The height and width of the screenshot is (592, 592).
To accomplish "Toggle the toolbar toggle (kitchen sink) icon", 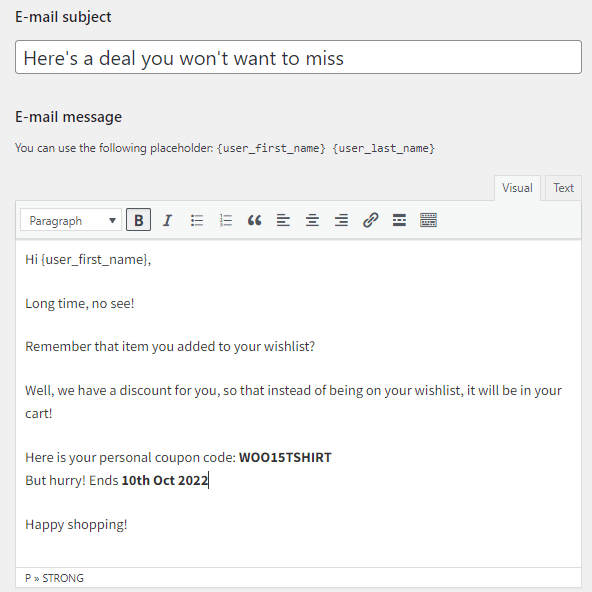I will (428, 220).
